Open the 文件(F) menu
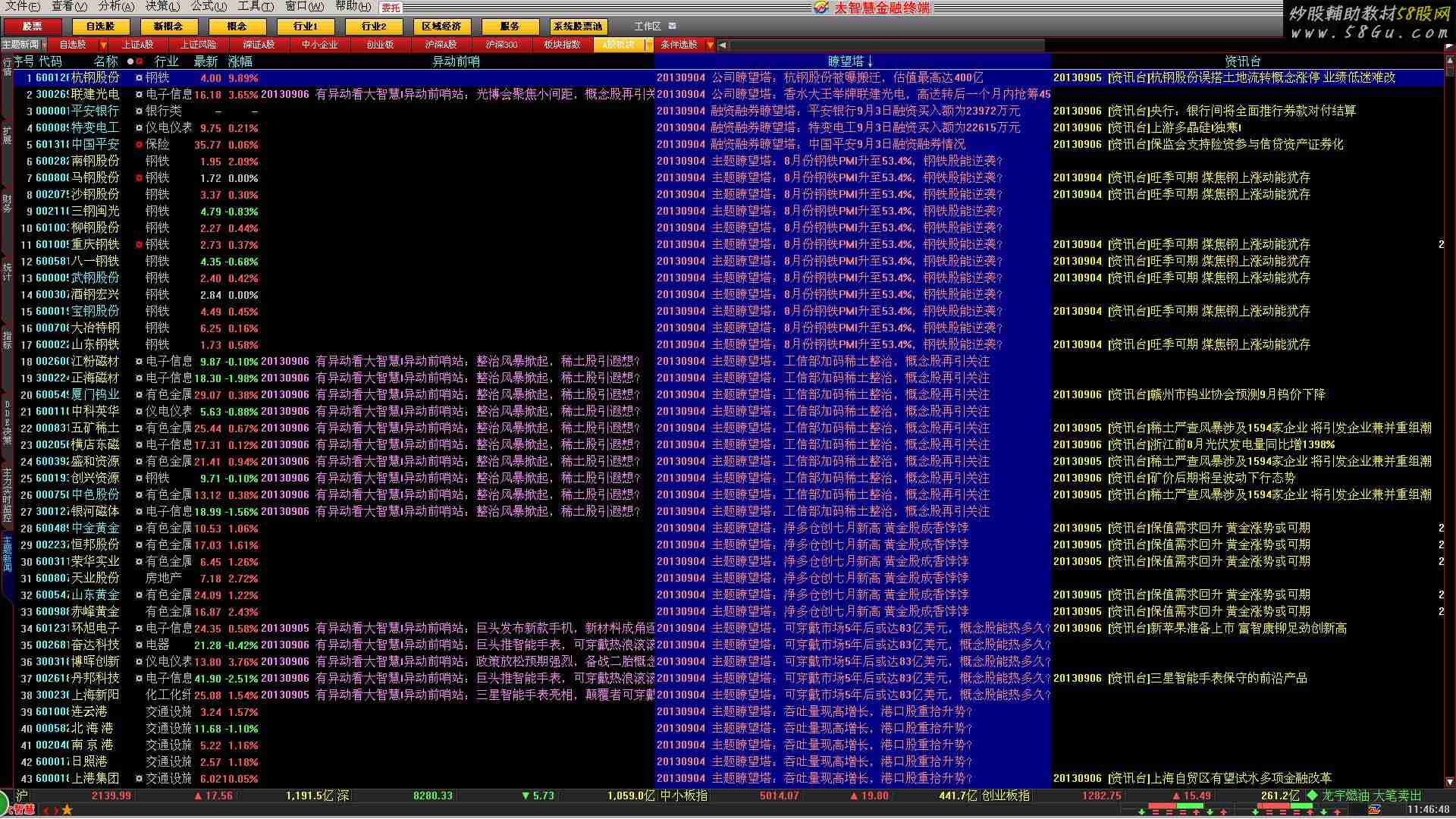Viewport: 1456px width, 819px height. click(23, 6)
